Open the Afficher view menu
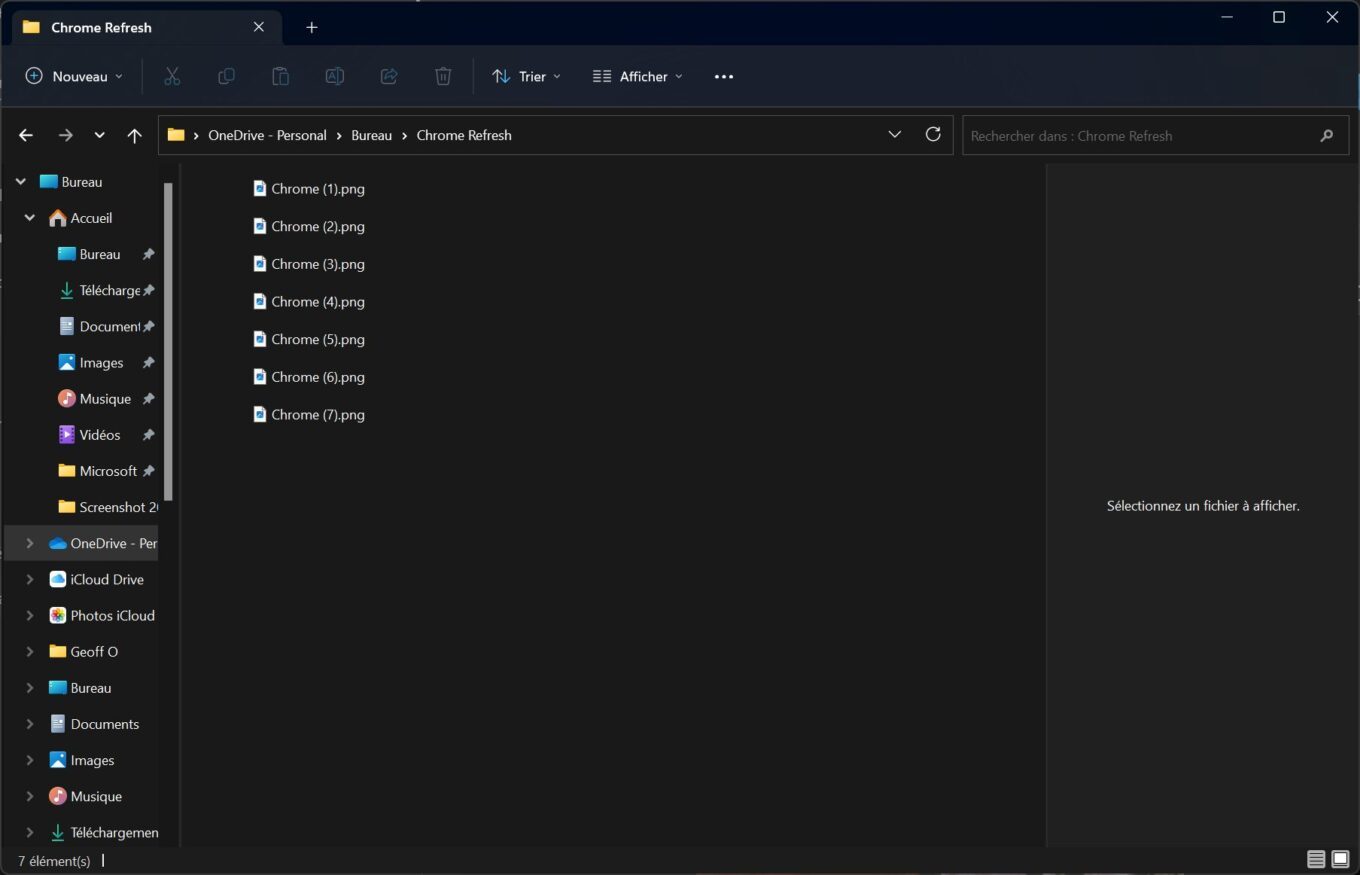The height and width of the screenshot is (875, 1360). point(638,76)
